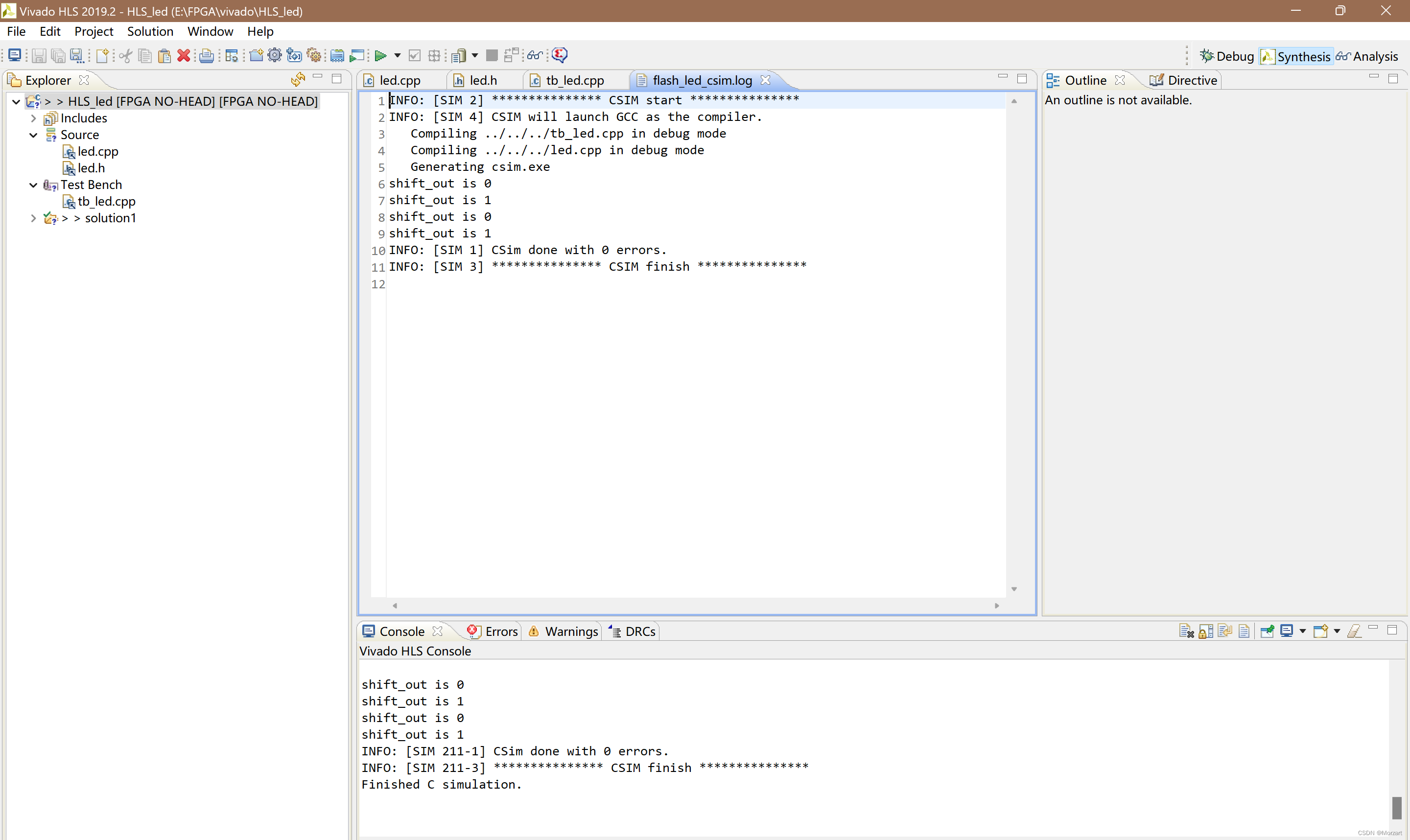
Task: Open the Project menu
Action: [94, 31]
